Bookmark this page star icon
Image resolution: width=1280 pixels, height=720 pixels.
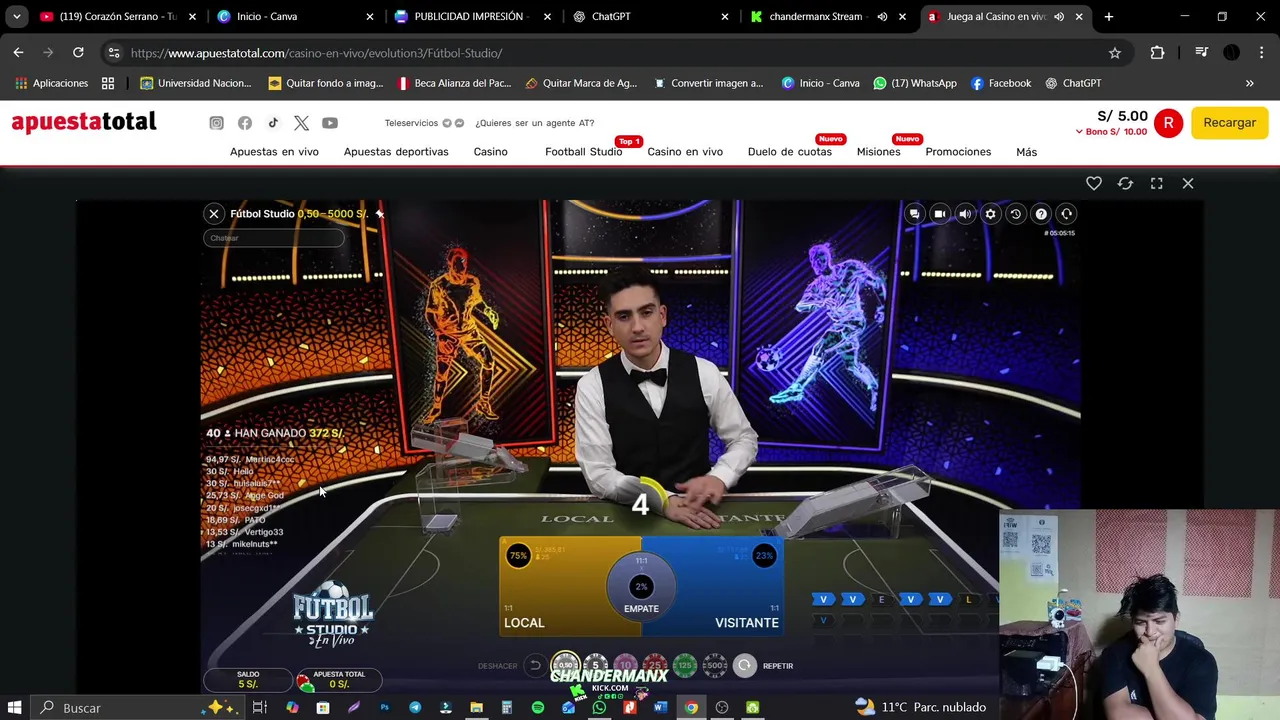point(1115,53)
